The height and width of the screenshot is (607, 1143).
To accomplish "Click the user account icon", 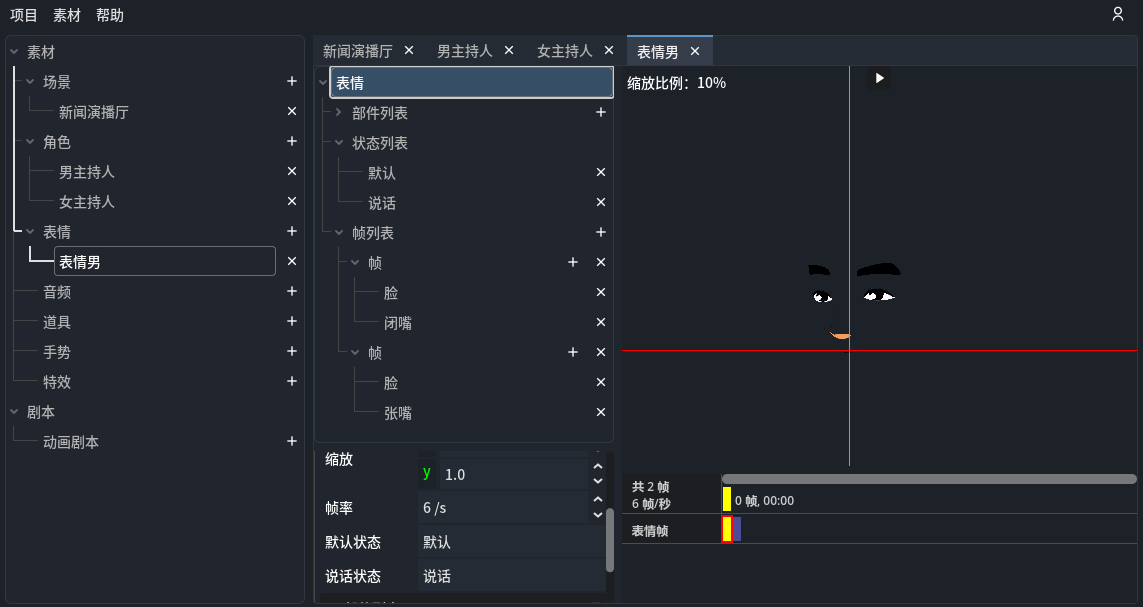I will (x=1118, y=14).
